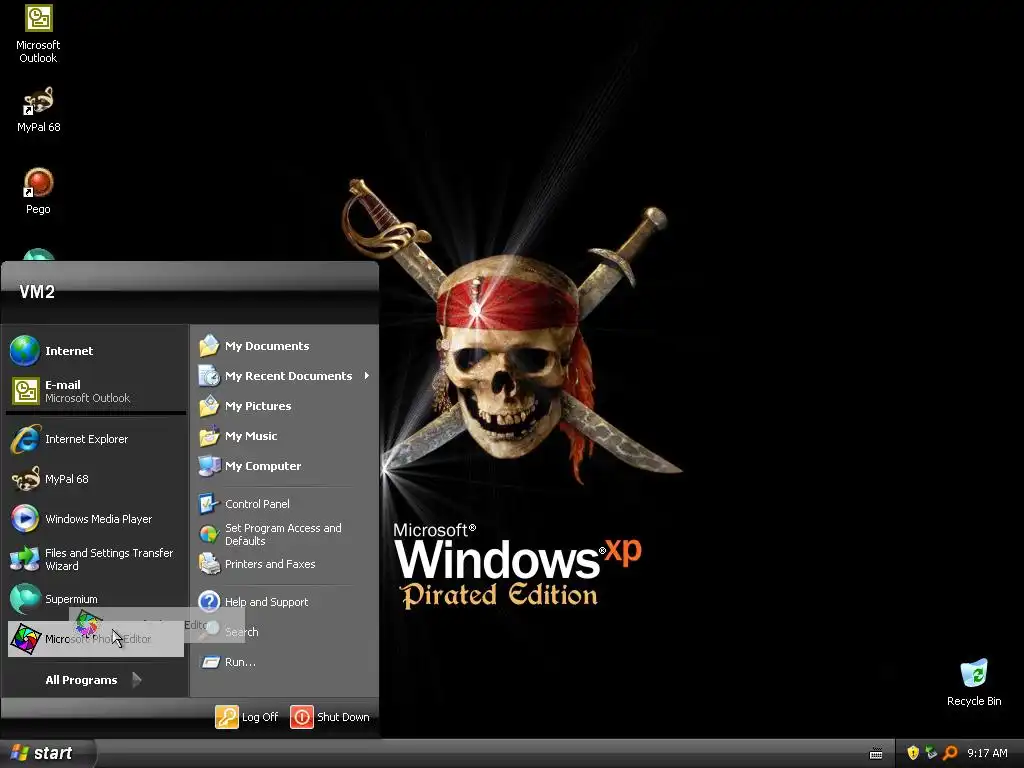Image resolution: width=1024 pixels, height=768 pixels.
Task: Click the Shut Down button
Action: click(330, 717)
